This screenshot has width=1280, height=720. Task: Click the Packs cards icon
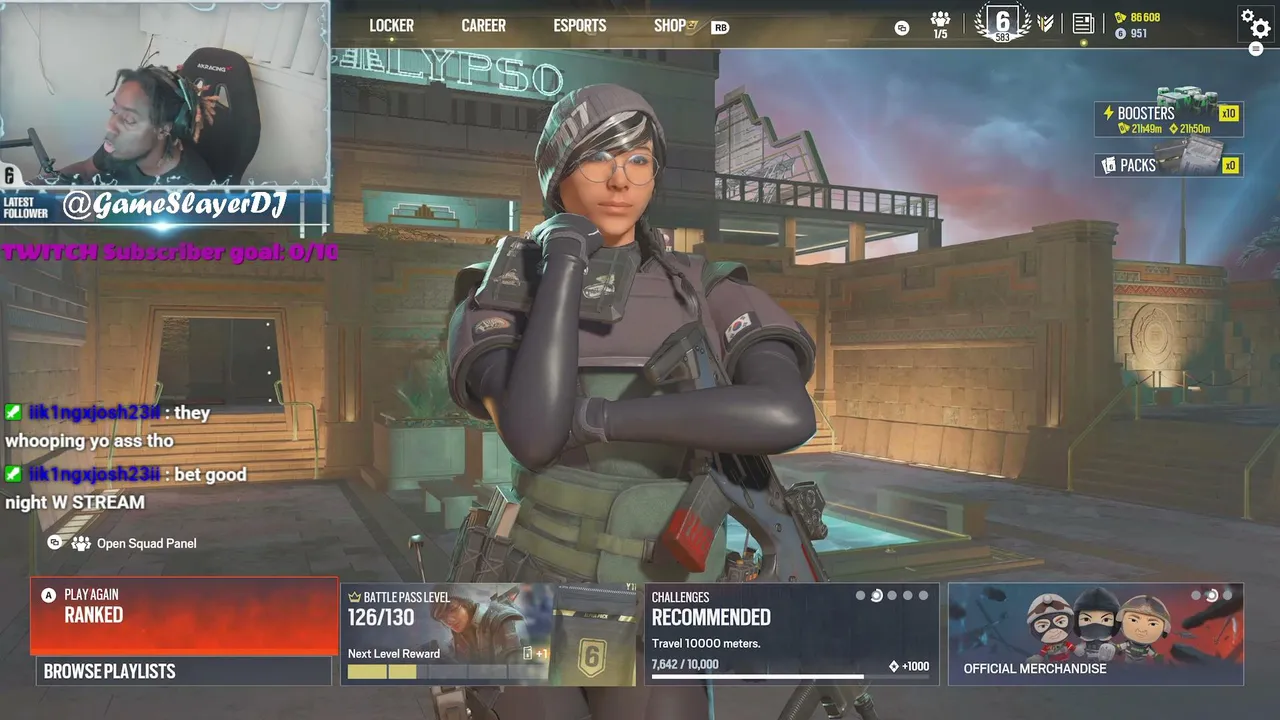click(1109, 165)
